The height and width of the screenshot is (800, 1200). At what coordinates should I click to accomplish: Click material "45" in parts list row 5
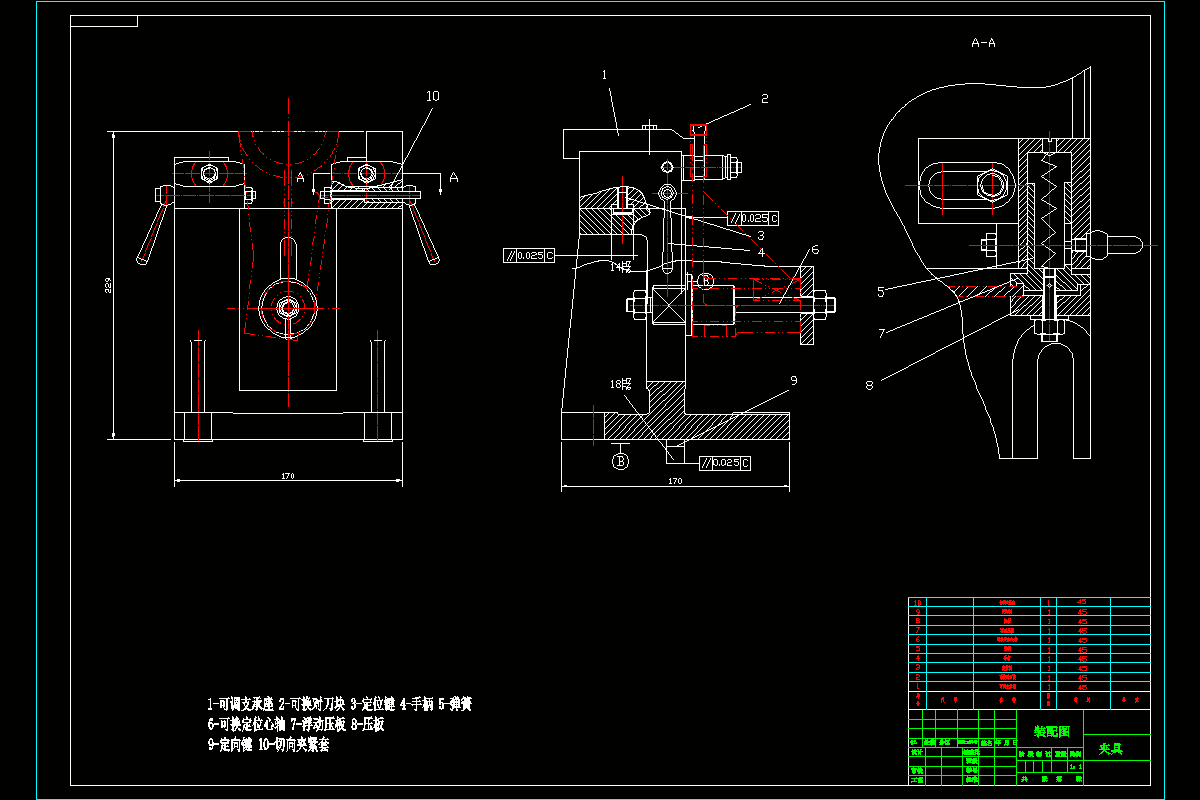pos(1082,649)
